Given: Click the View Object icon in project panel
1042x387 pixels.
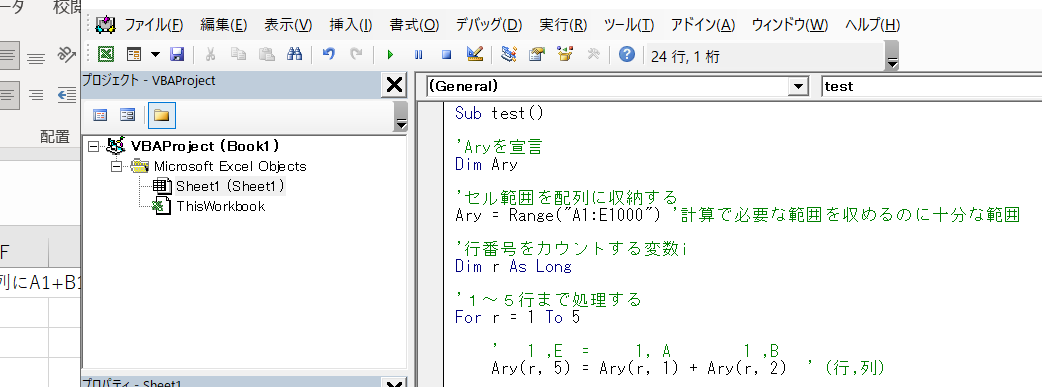Looking at the screenshot, I should pos(127,116).
